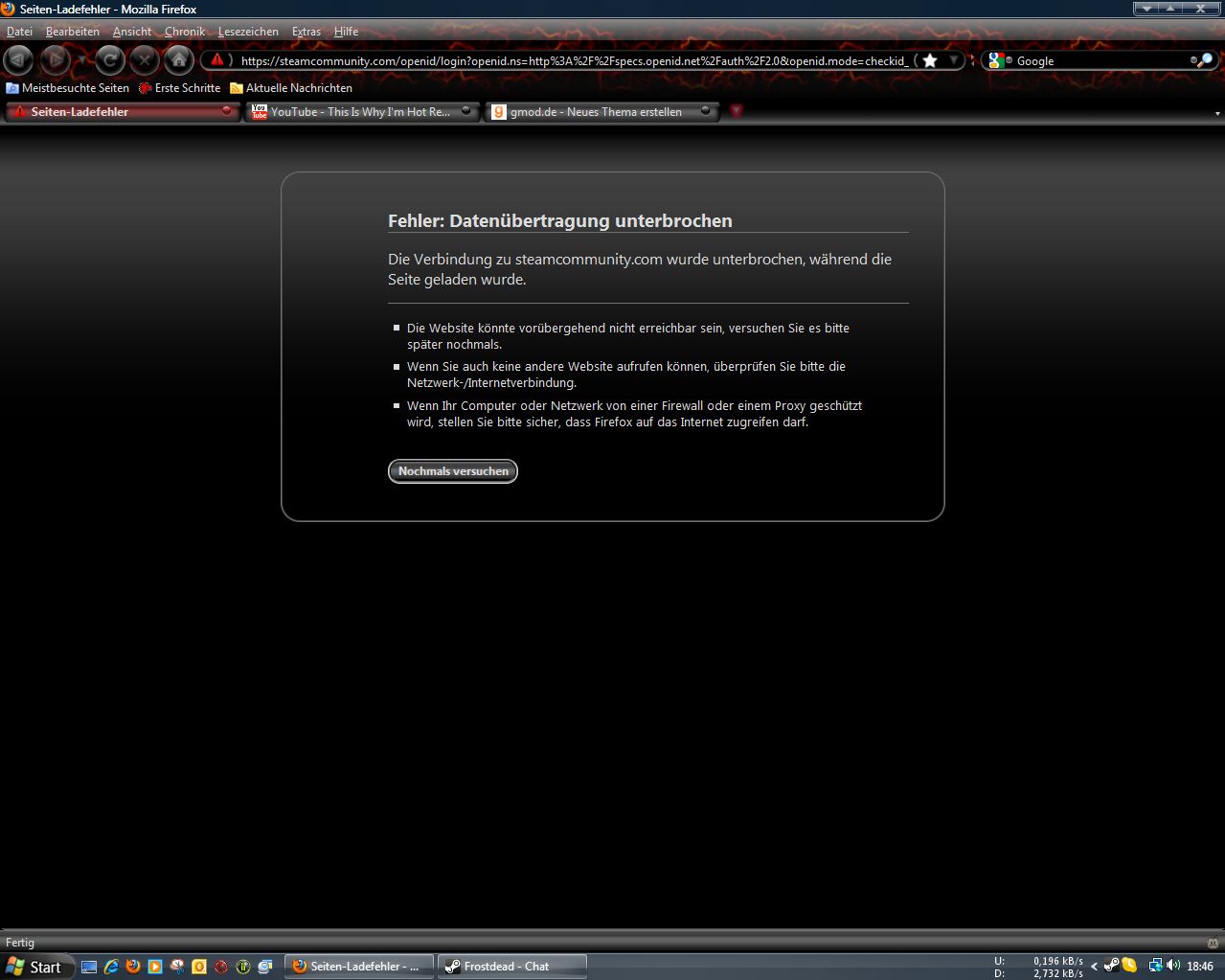This screenshot has height=980, width=1225.
Task: Open Steam icon in the system tray
Action: pos(1112,966)
